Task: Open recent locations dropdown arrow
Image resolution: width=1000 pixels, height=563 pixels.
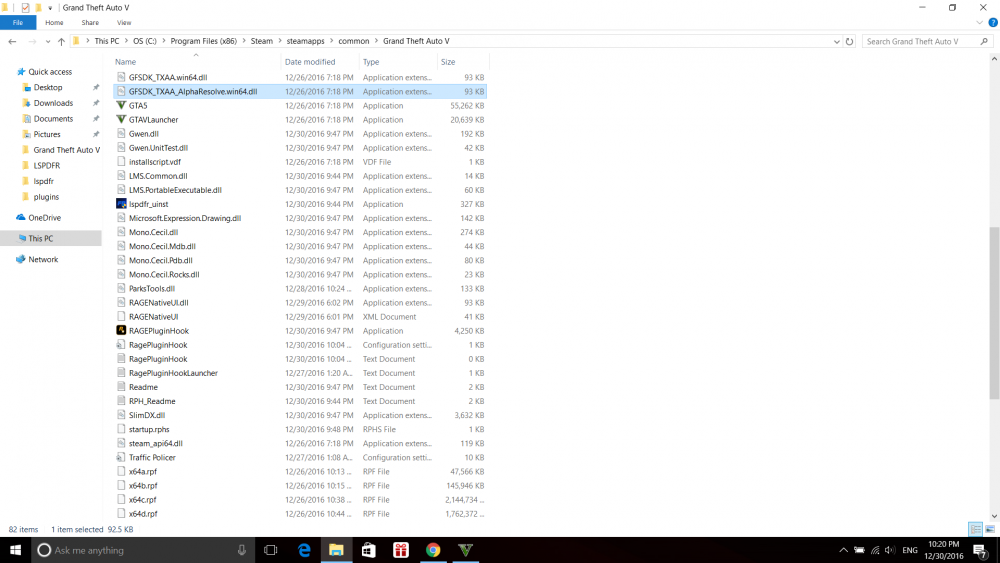Action: [x=48, y=41]
